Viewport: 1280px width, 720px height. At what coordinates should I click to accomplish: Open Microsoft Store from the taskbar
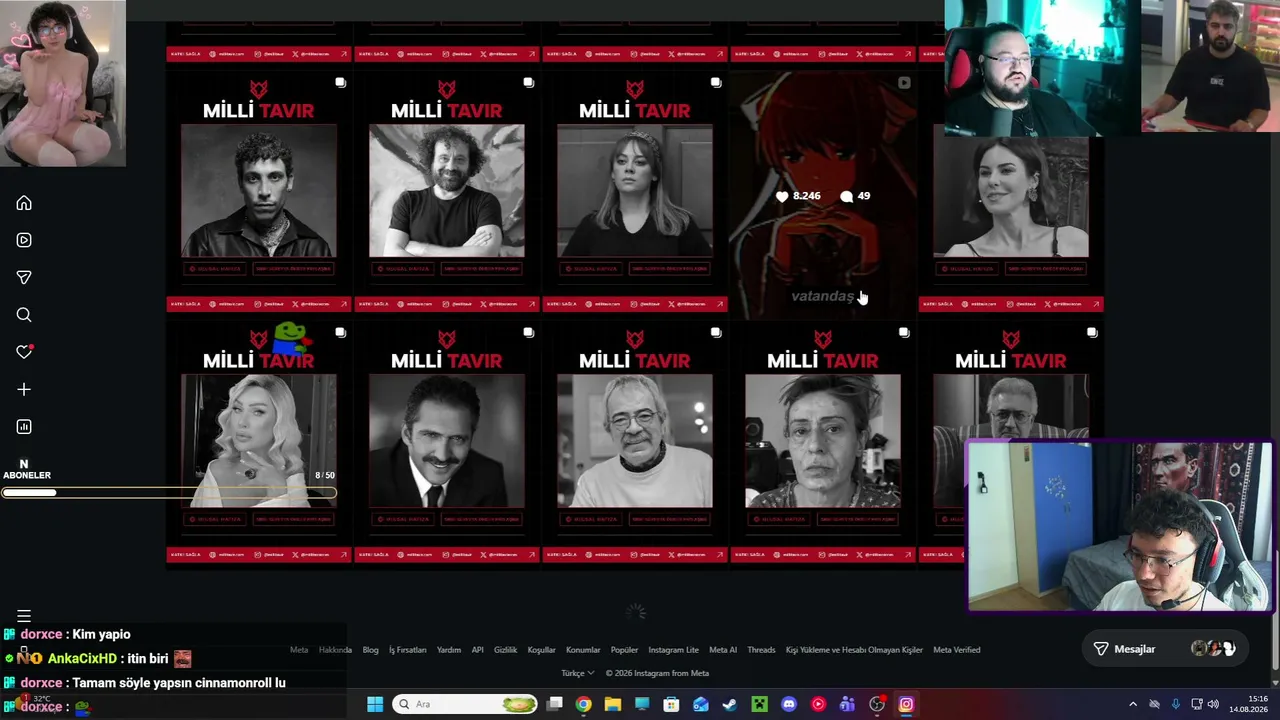tap(671, 705)
